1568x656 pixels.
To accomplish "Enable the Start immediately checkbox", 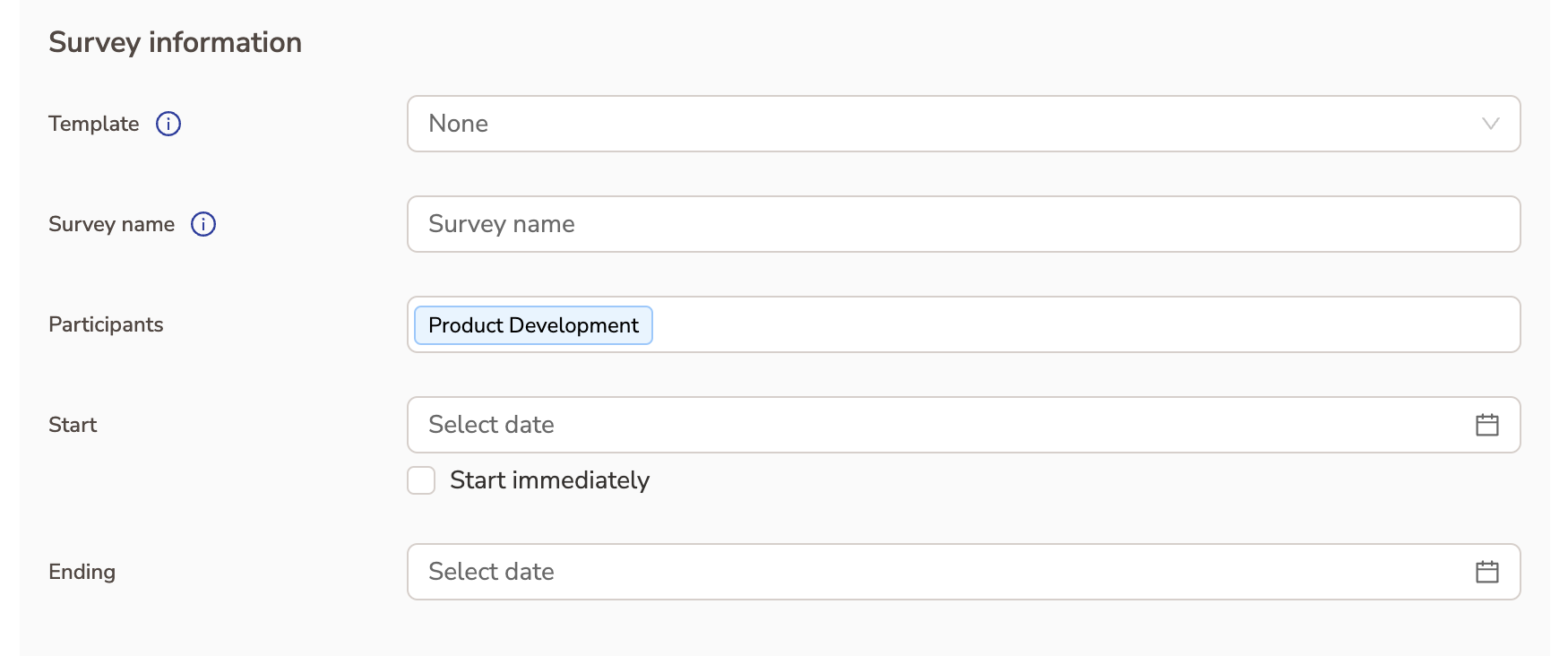I will tap(421, 480).
